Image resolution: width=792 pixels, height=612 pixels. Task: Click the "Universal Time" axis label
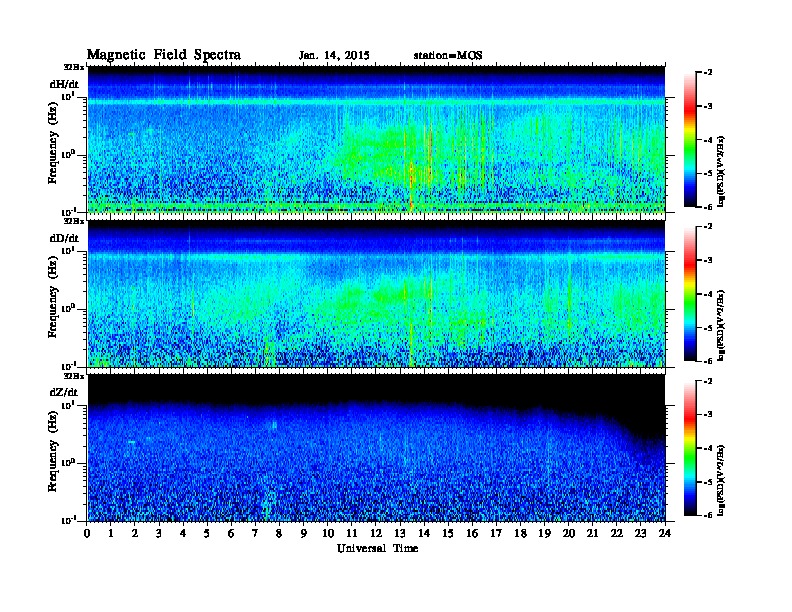tap(377, 548)
